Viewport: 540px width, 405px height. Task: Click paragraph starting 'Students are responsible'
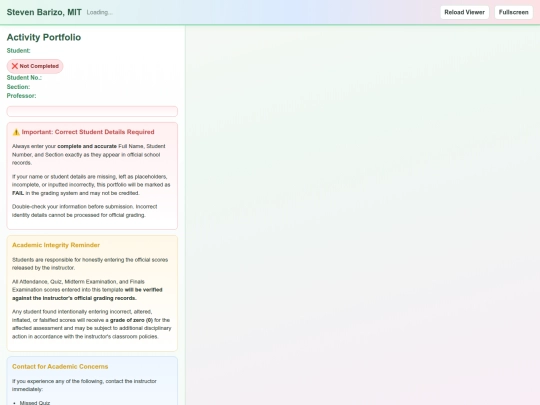[90, 264]
